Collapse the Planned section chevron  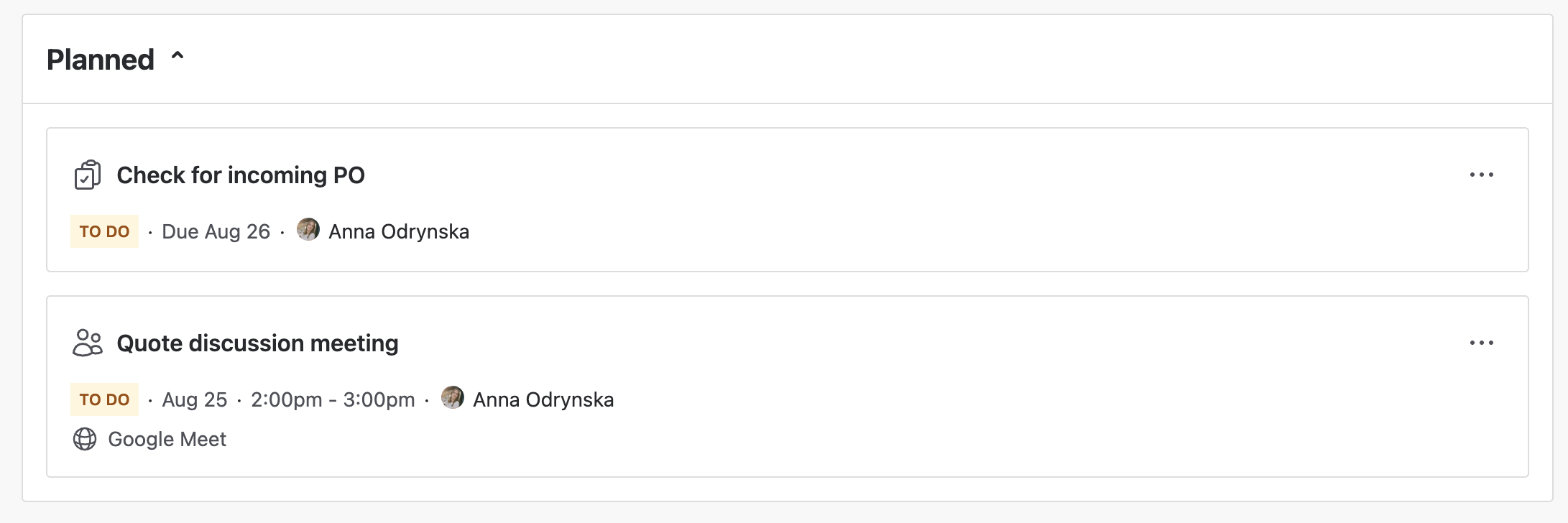(177, 57)
